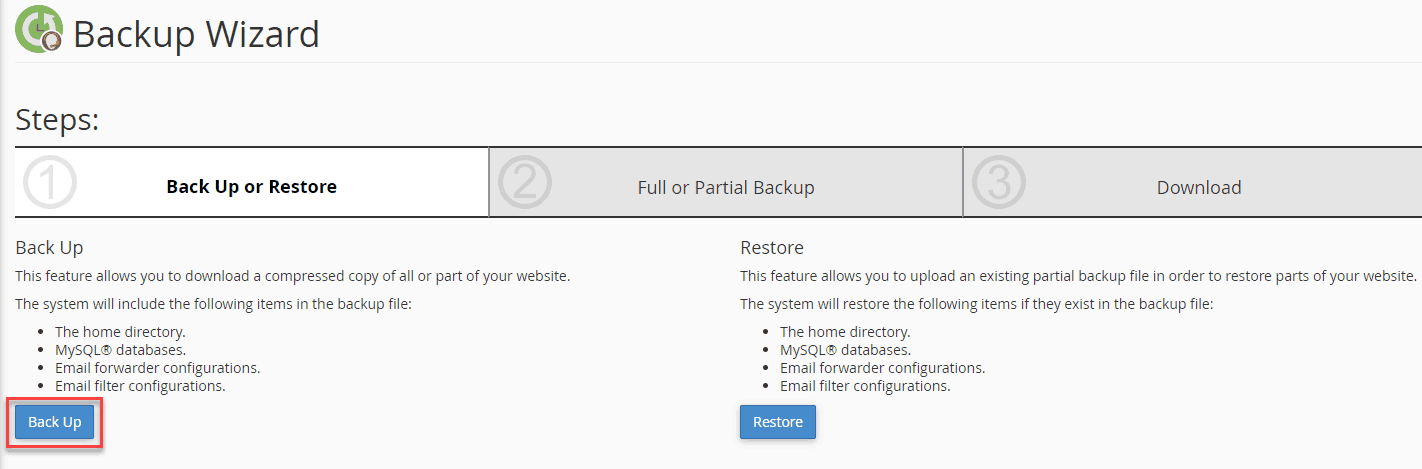Click the Steps heading

point(58,120)
